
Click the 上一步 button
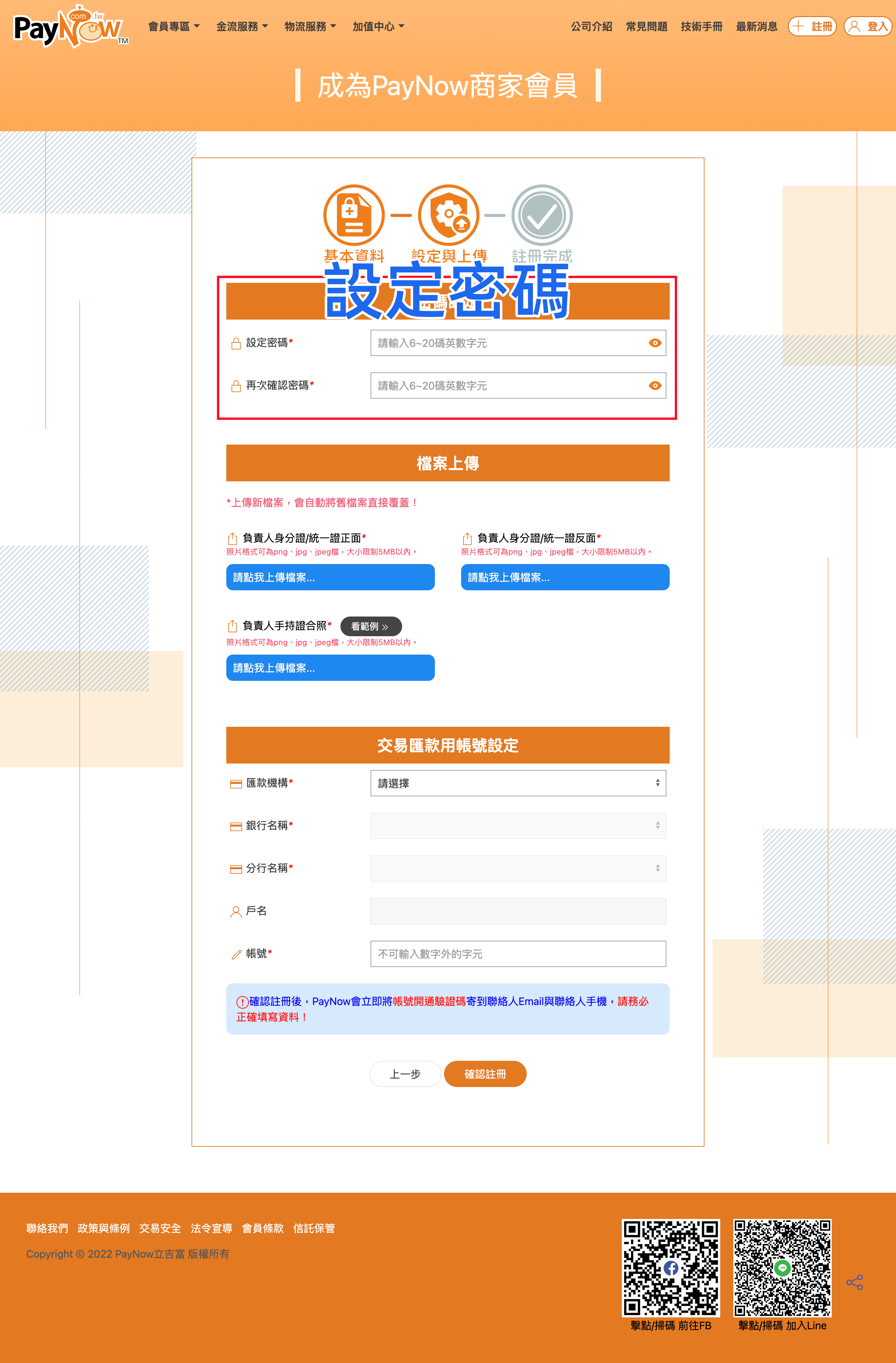click(405, 1074)
